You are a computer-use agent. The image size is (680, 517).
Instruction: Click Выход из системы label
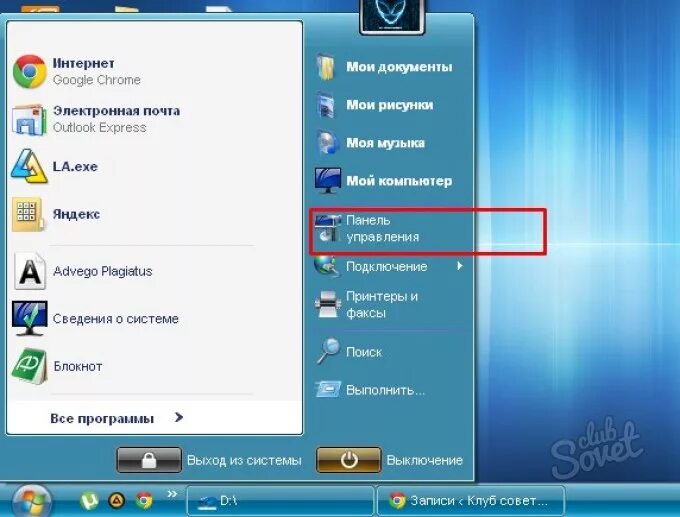tap(244, 460)
